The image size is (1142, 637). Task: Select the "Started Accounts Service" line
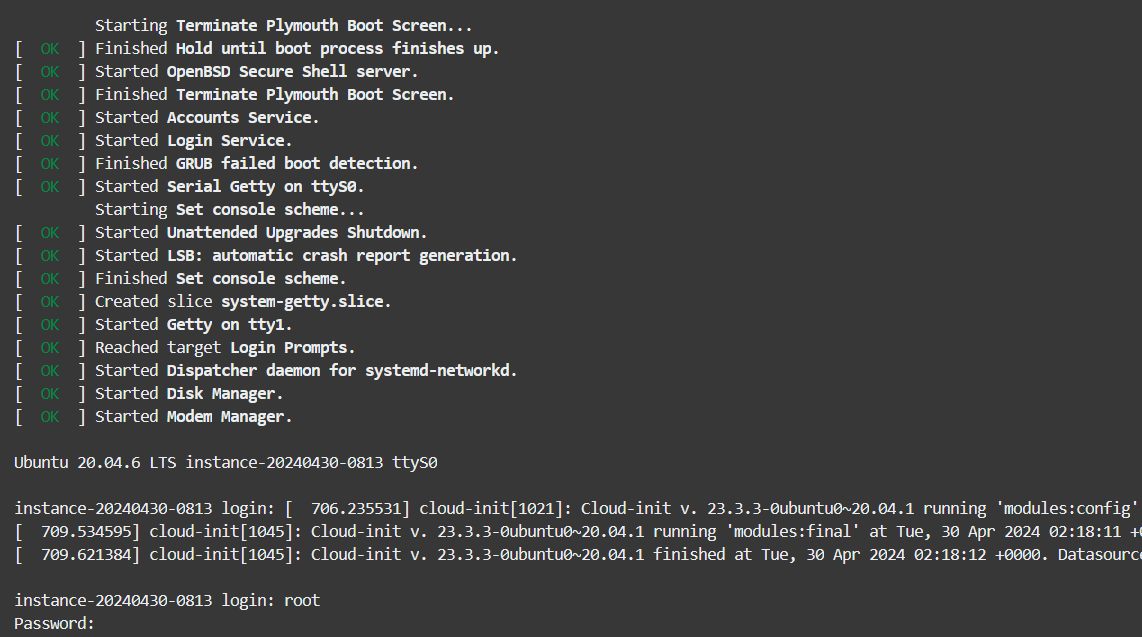pyautogui.click(x=206, y=117)
